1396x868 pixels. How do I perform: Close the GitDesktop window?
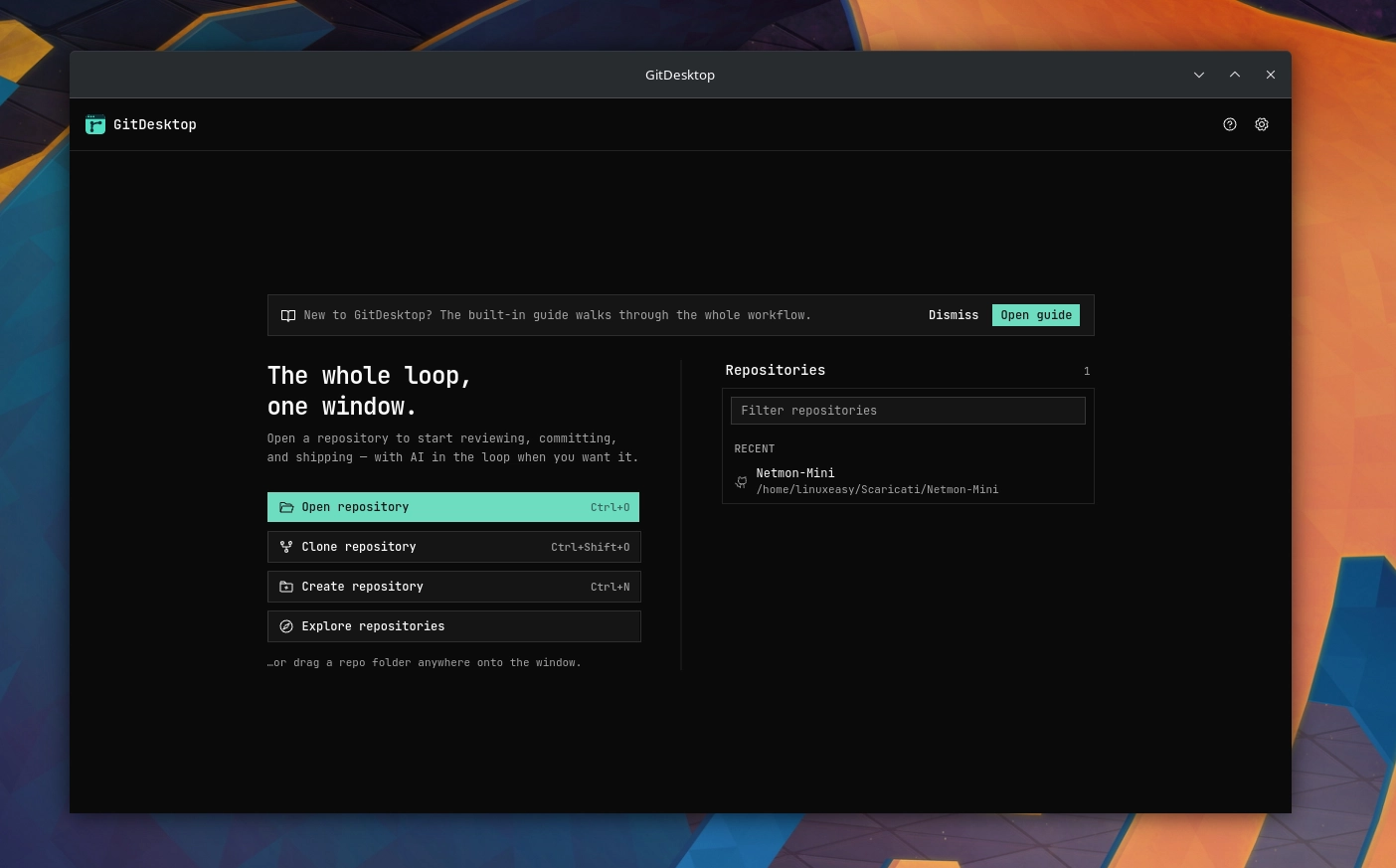[x=1271, y=75]
